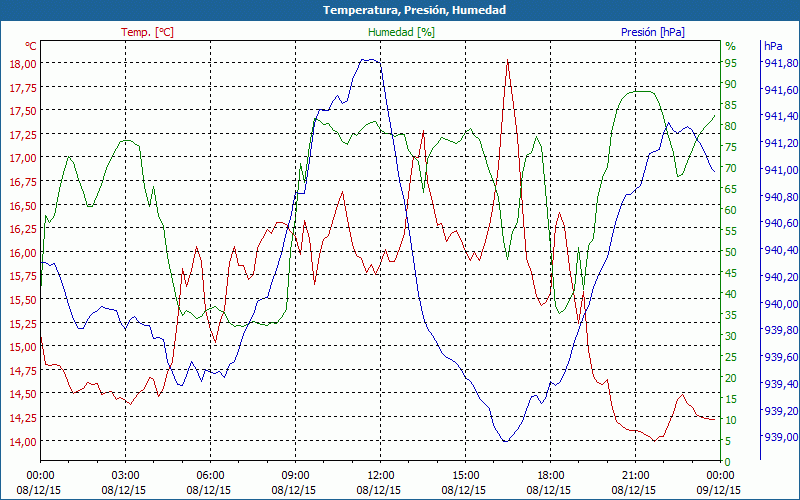Click the 95 humidity axis value
Screen dimensions: 800x500
pos(731,63)
